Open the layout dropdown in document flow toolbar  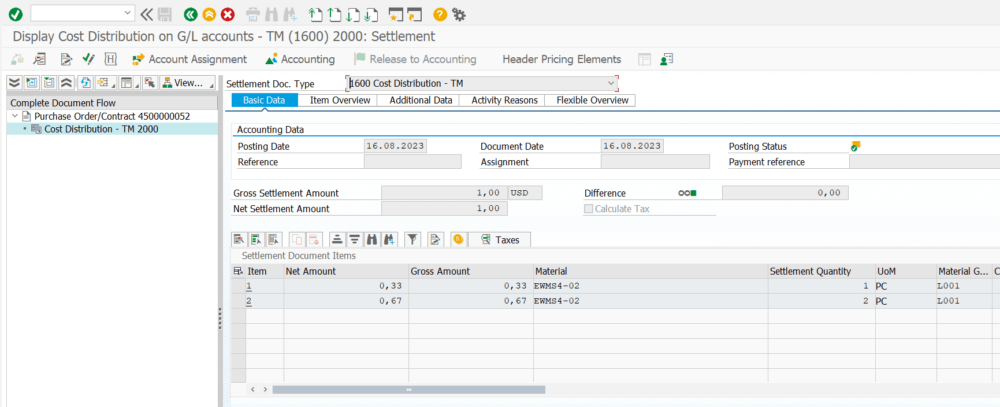pyautogui.click(x=129, y=82)
